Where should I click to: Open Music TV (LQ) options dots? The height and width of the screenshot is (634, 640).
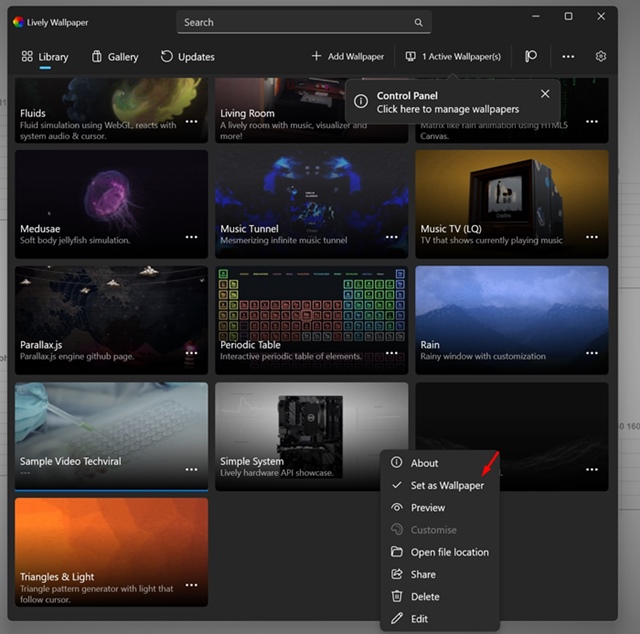pyautogui.click(x=592, y=237)
